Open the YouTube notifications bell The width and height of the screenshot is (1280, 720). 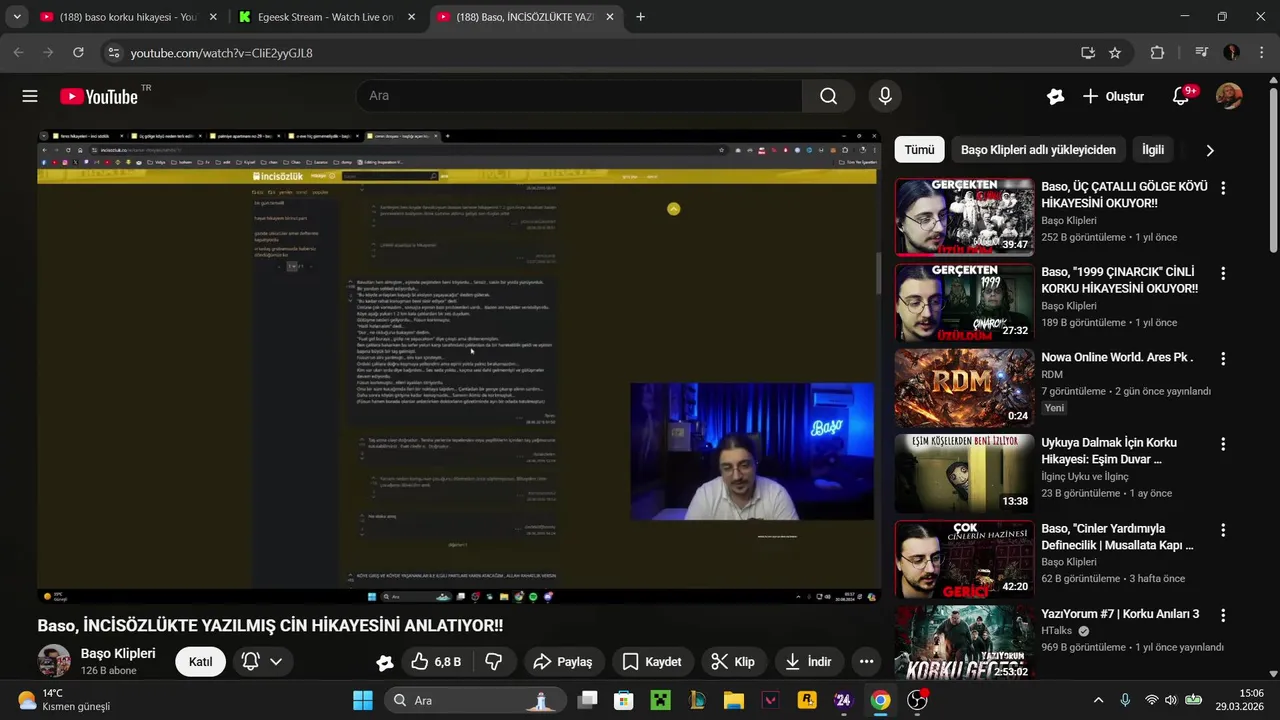click(1181, 96)
